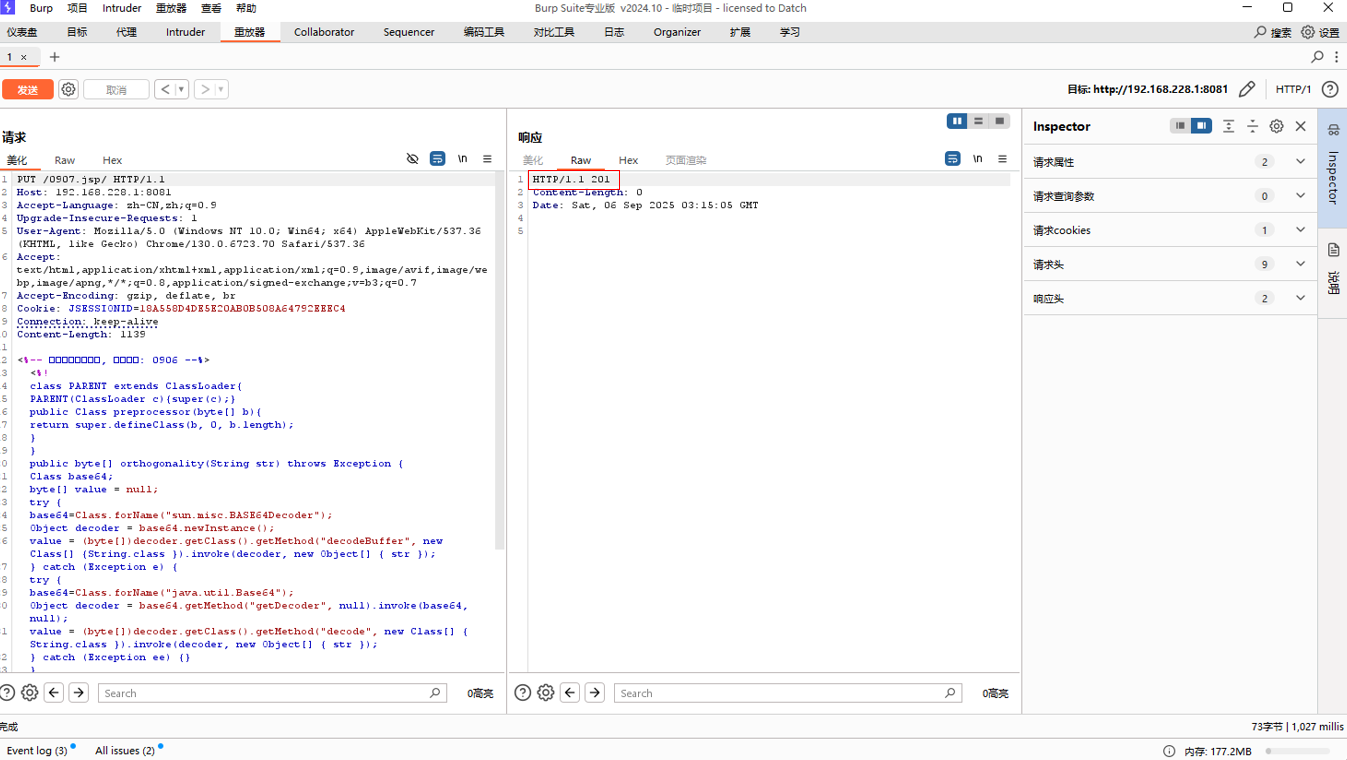Collapse all Inspector sections icon
Viewport: 1347px width, 760px height.
coord(1252,126)
